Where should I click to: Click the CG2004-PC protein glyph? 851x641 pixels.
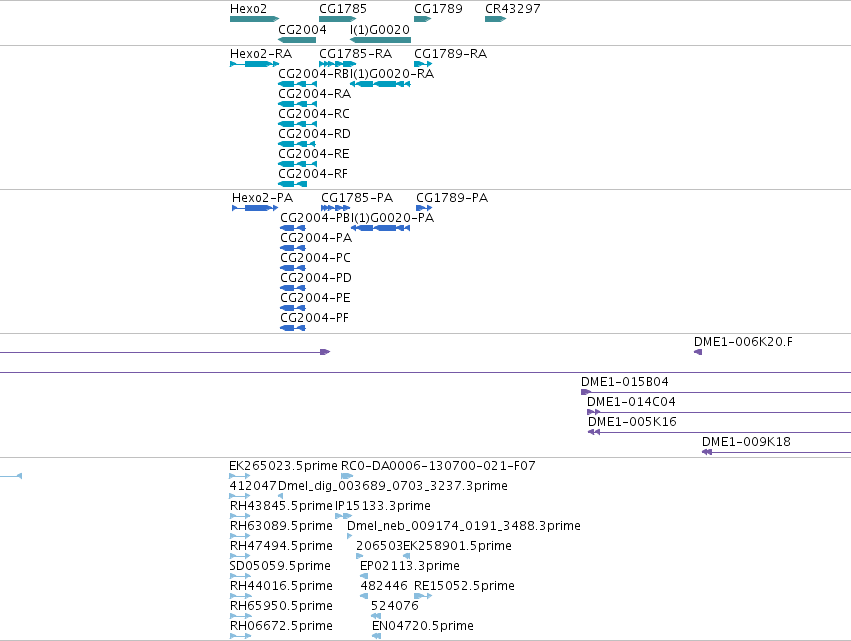click(293, 268)
